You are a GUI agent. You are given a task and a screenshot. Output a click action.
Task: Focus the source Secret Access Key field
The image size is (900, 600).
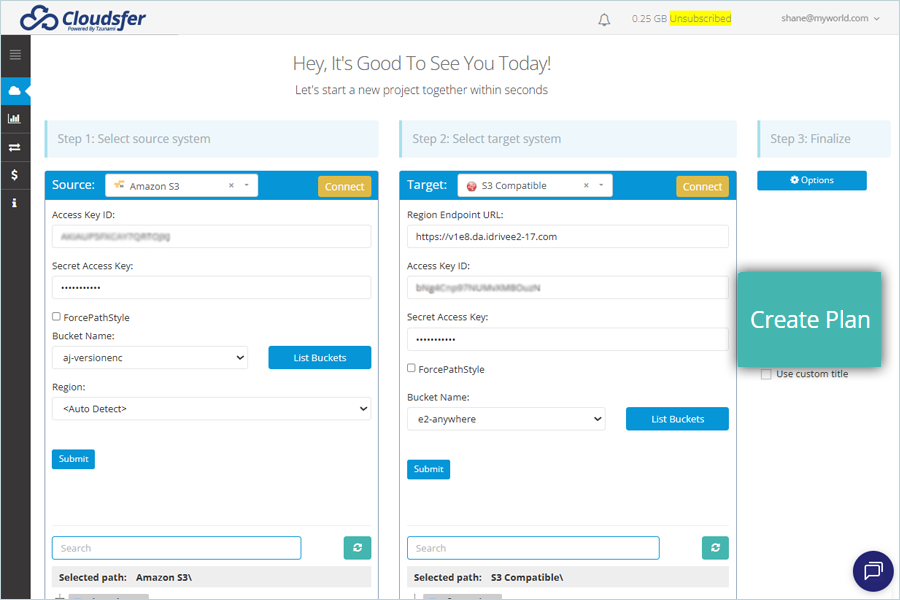coord(211,288)
